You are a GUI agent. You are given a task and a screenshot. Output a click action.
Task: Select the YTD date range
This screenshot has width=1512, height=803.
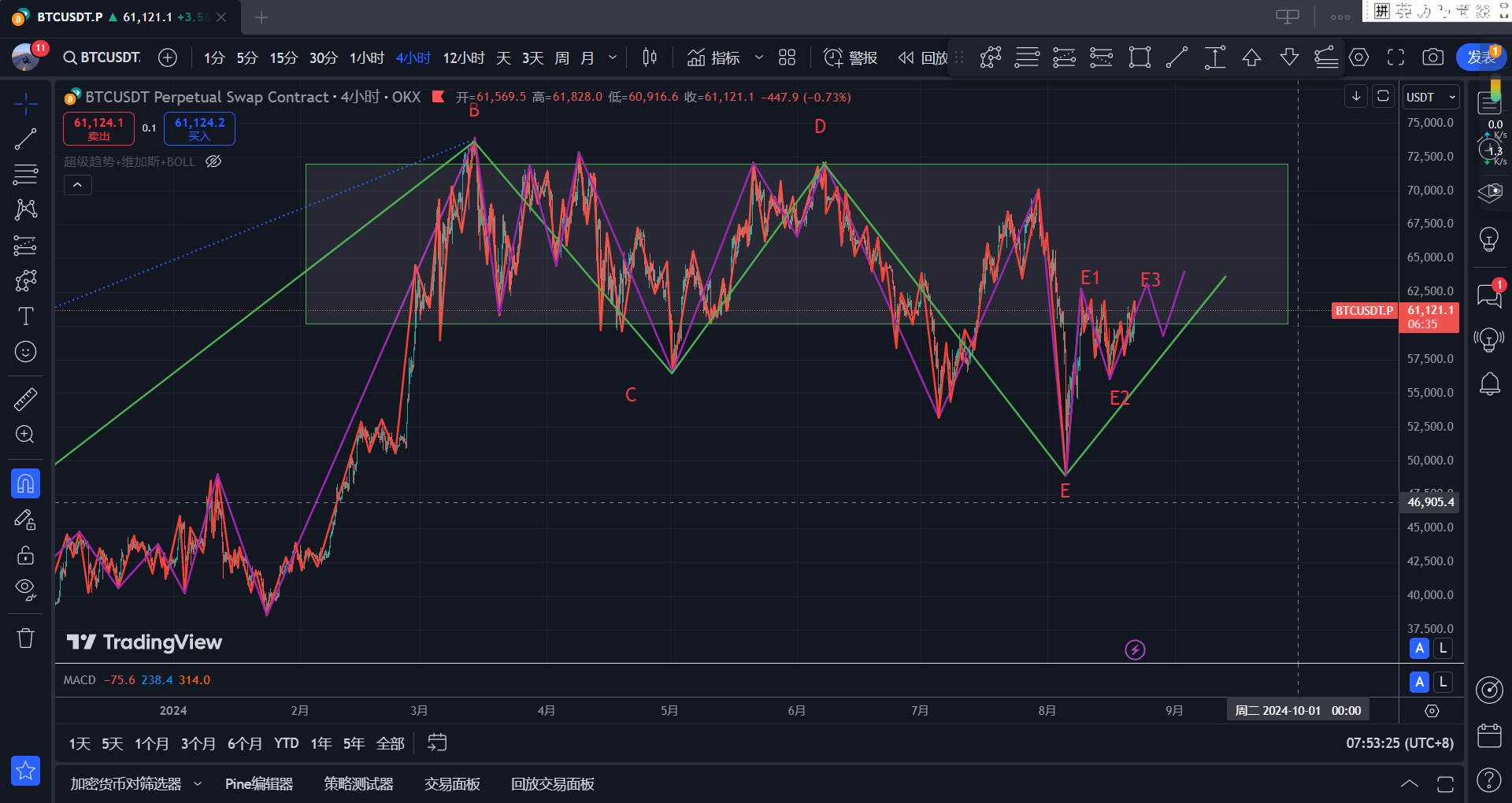tap(286, 744)
